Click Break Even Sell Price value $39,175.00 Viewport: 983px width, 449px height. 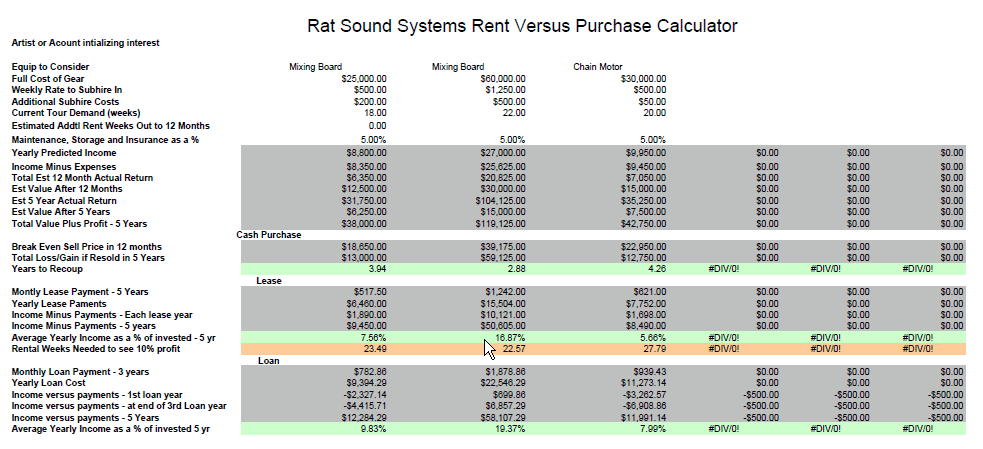pos(503,246)
